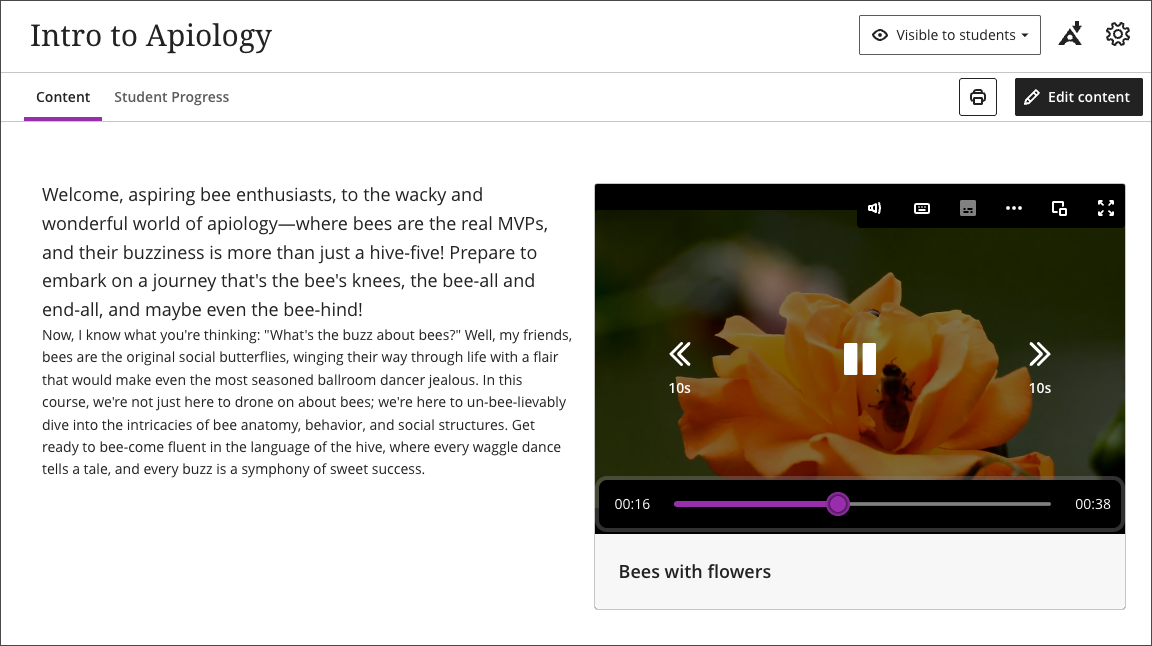Click the Now, I know what you're thinking paragraph
This screenshot has height=646, width=1152.
306,402
